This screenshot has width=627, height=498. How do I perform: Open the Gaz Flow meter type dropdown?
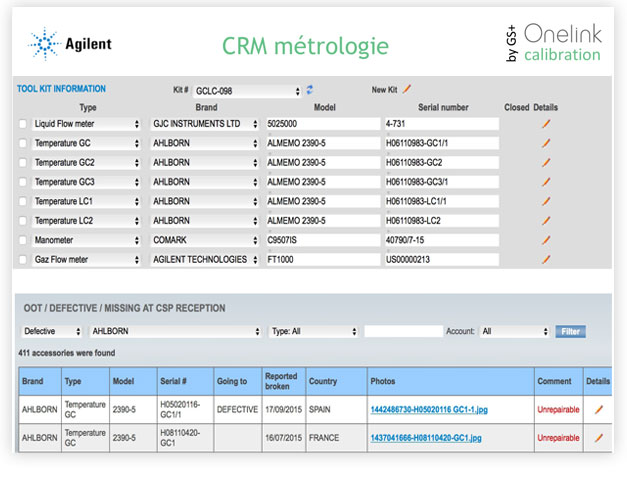tap(86, 260)
